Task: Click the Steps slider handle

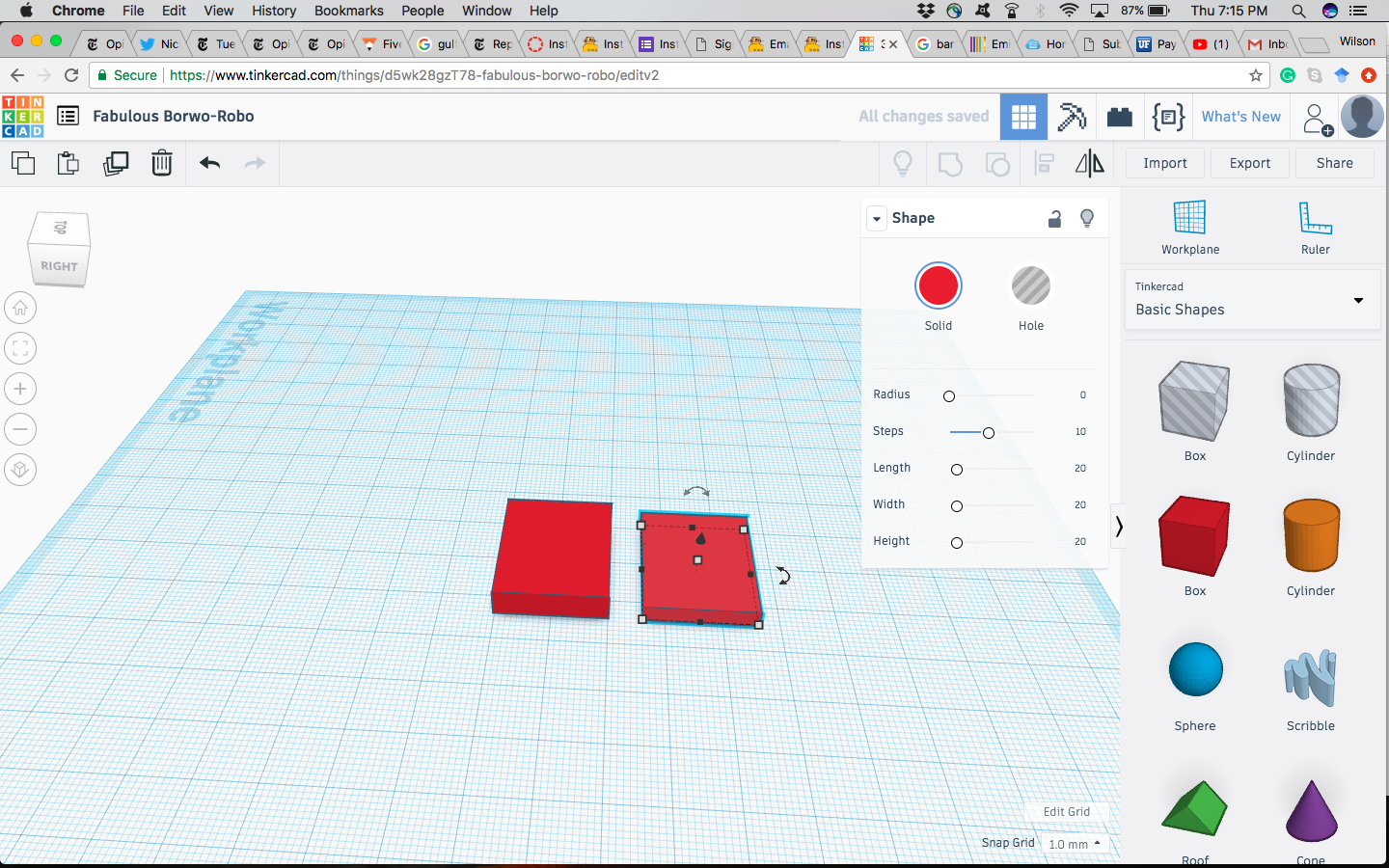Action: coord(989,433)
